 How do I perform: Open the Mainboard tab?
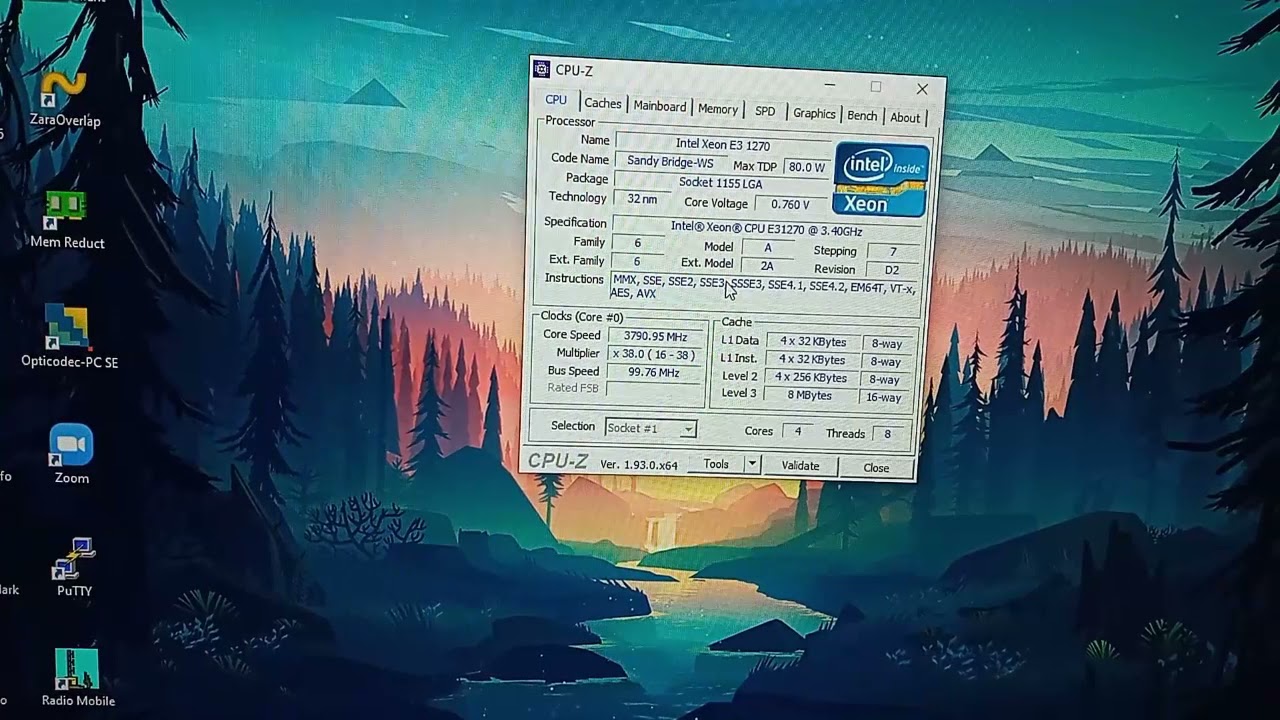pyautogui.click(x=660, y=107)
